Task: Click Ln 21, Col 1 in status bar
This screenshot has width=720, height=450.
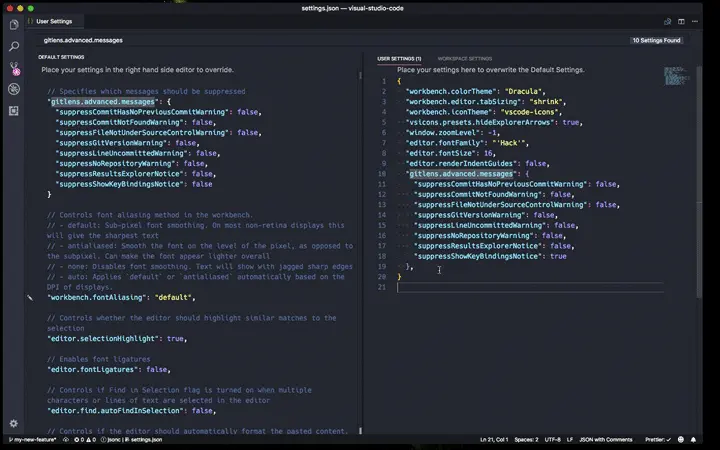Action: pos(494,439)
